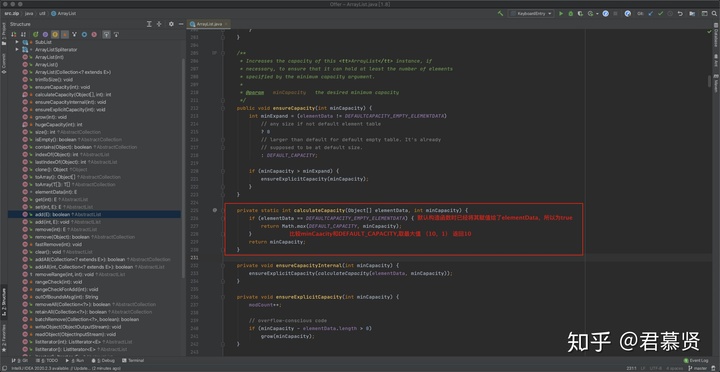720x372 pixels.
Task: Expand the ArrayListSpliterator node
Action: 17,49
